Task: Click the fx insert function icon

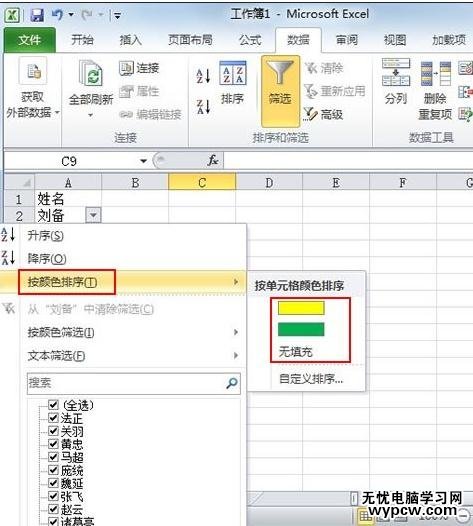Action: (x=213, y=160)
